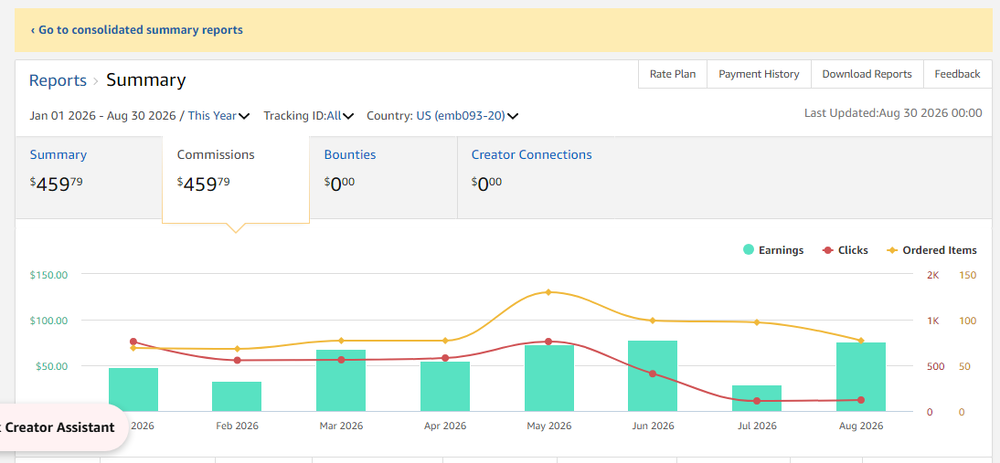Click the Jul 2026 earnings bar
The width and height of the screenshot is (1000, 463).
point(757,399)
